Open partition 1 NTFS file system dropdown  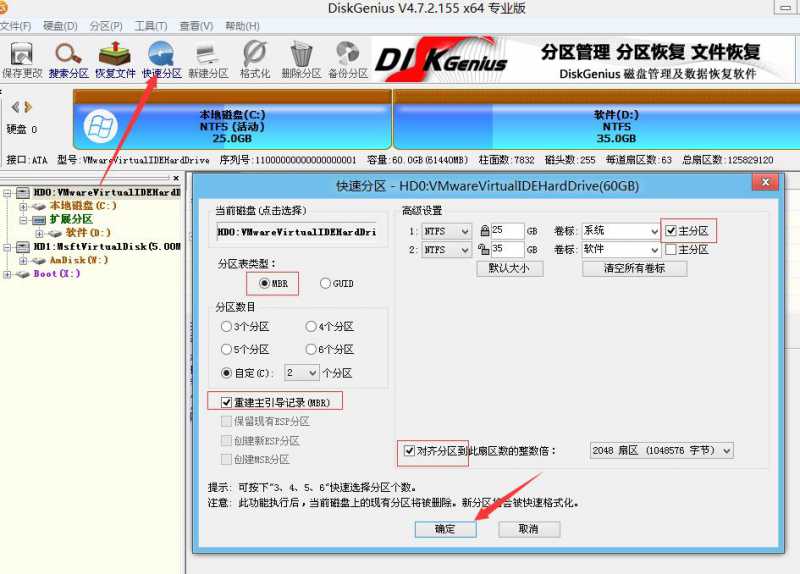(446, 232)
